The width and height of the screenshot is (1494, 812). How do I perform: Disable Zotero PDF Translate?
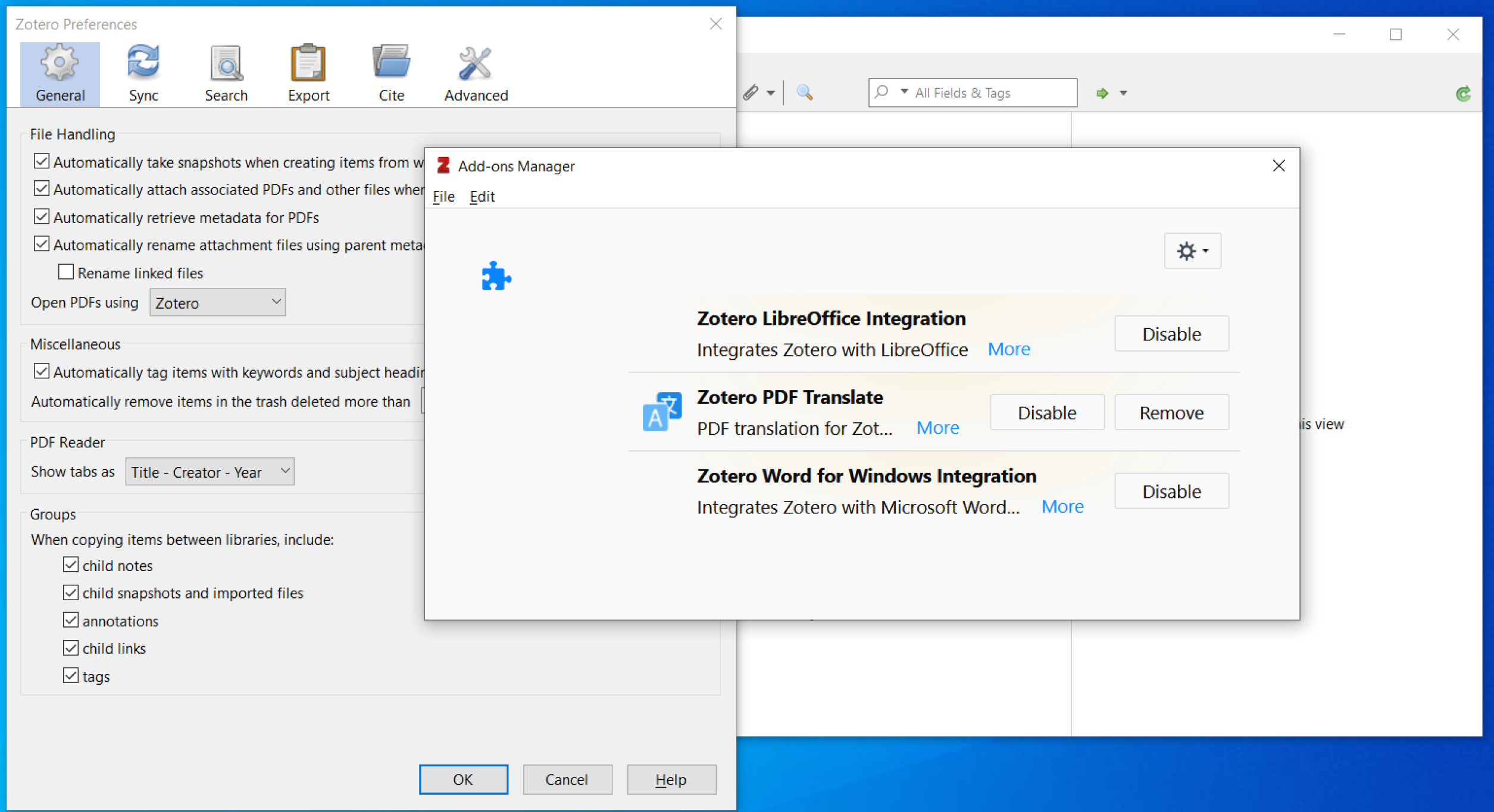[x=1046, y=412]
